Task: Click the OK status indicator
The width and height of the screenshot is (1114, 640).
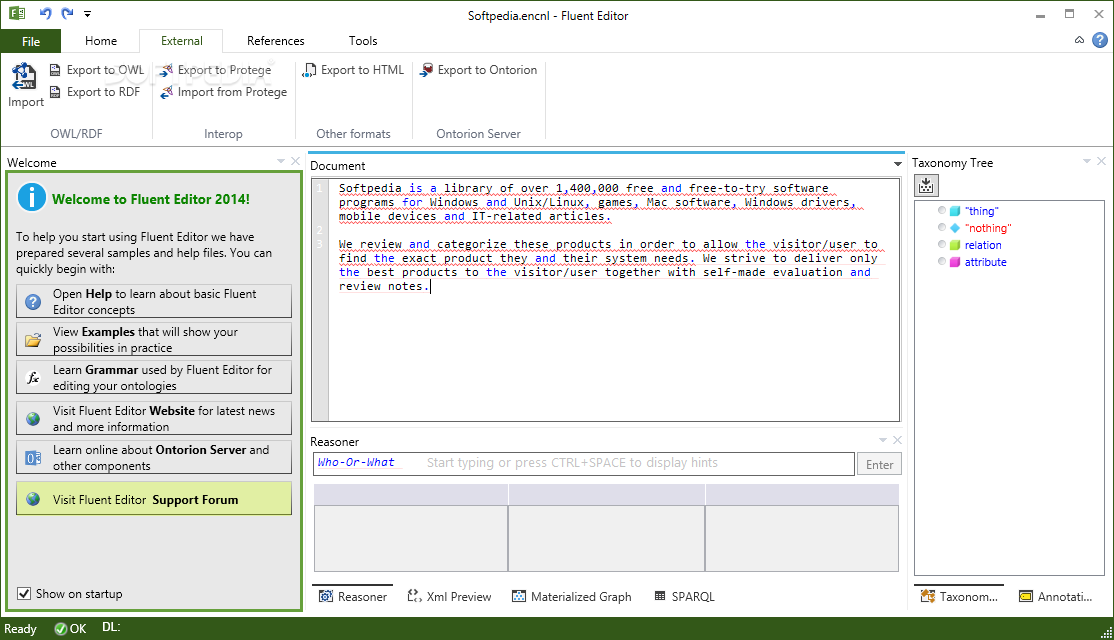Action: pyautogui.click(x=70, y=629)
